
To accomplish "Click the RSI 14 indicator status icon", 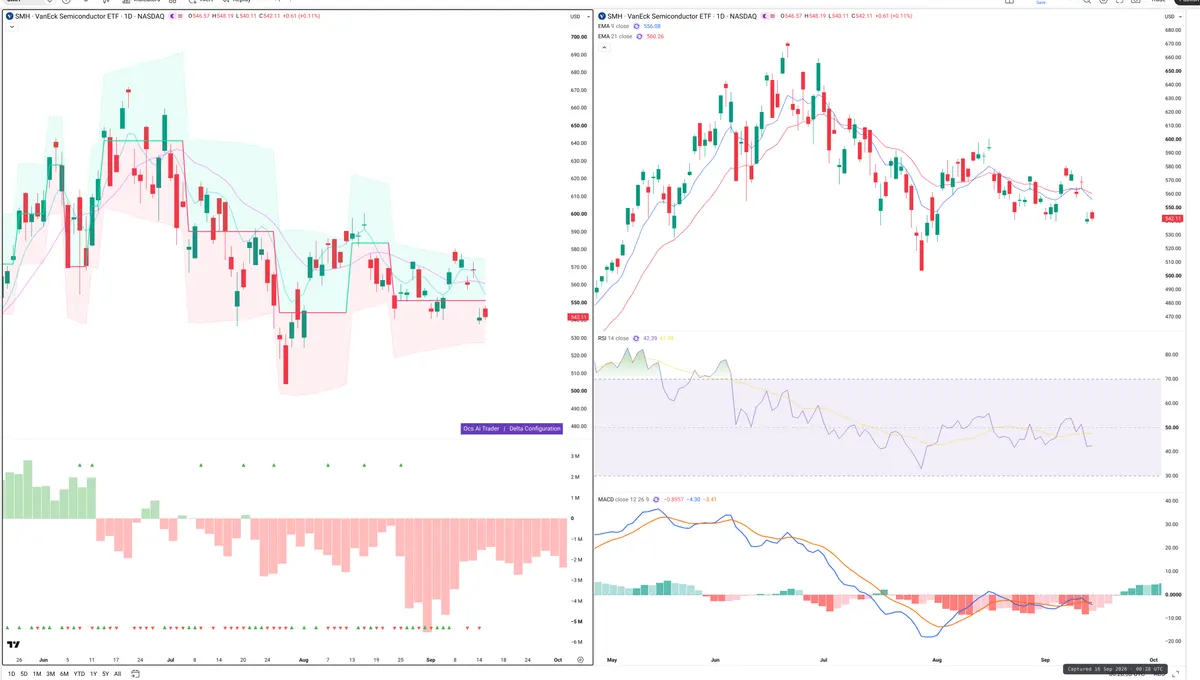I will (636, 338).
